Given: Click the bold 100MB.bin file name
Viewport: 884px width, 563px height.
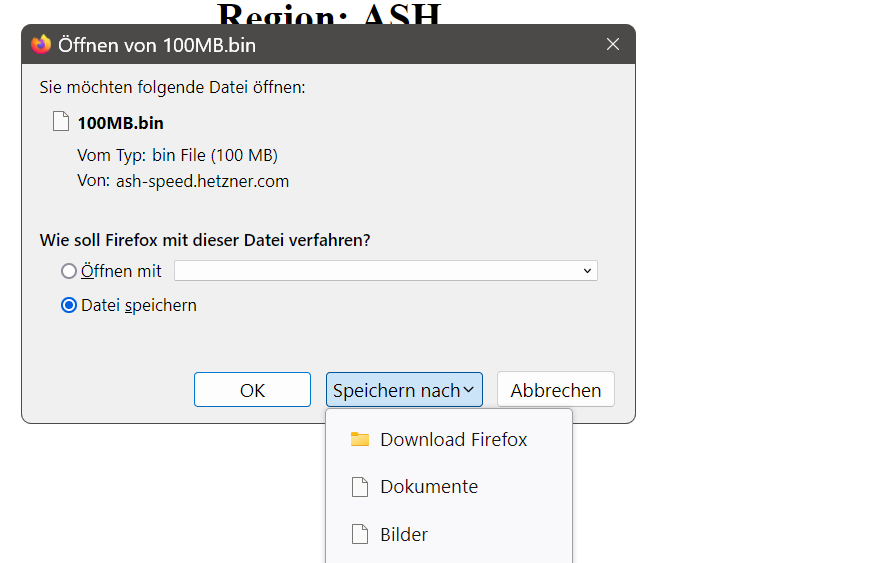Looking at the screenshot, I should [x=120, y=123].
